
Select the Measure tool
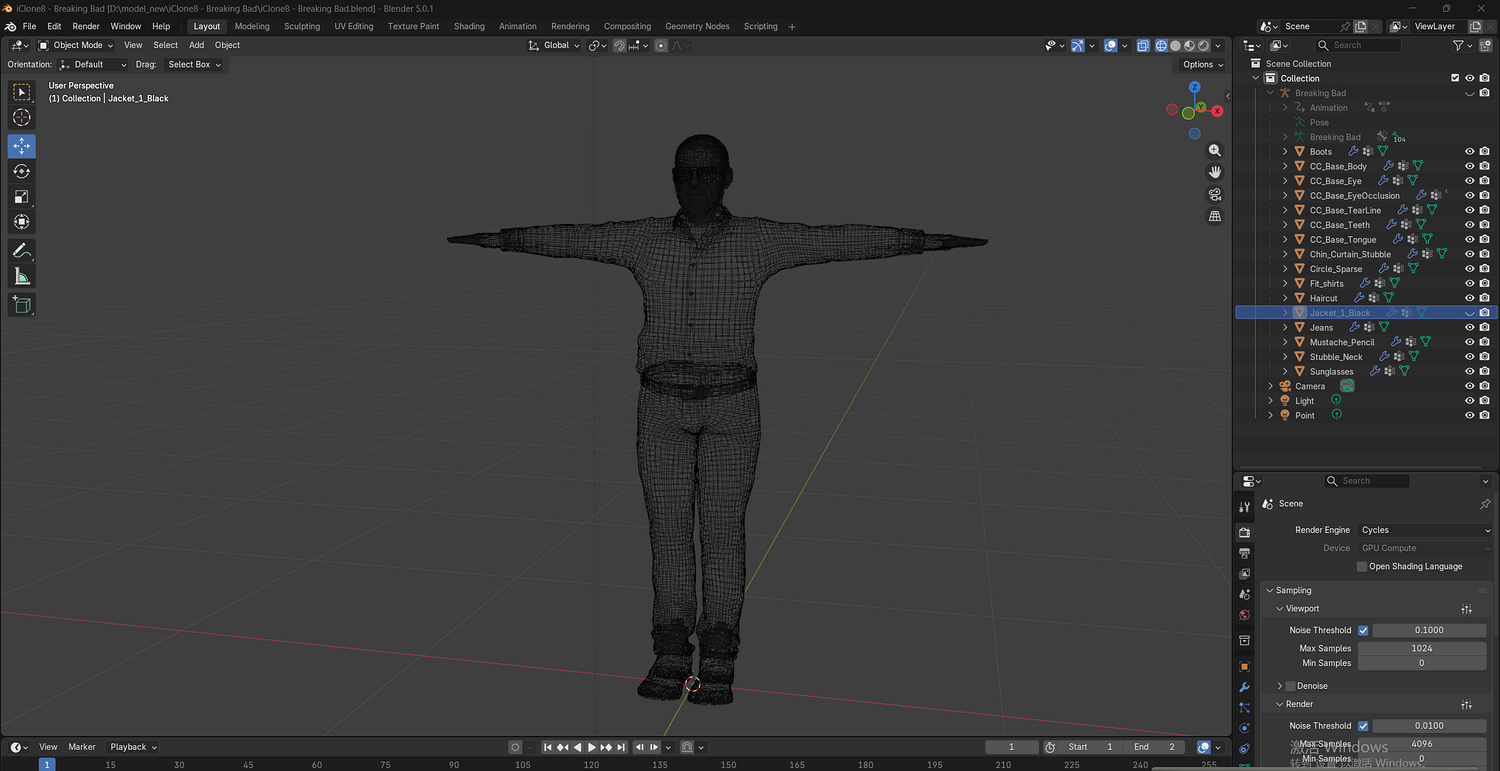tap(21, 276)
